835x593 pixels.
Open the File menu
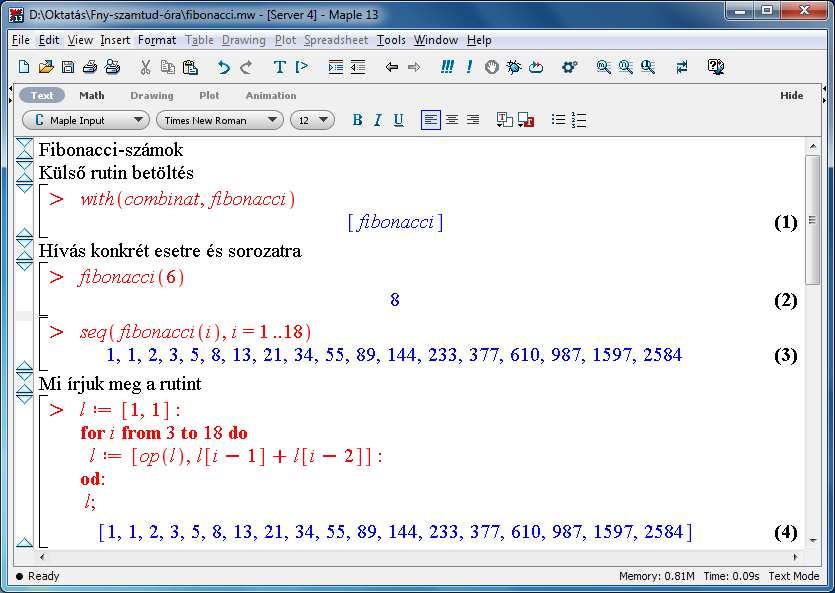pyautogui.click(x=21, y=40)
